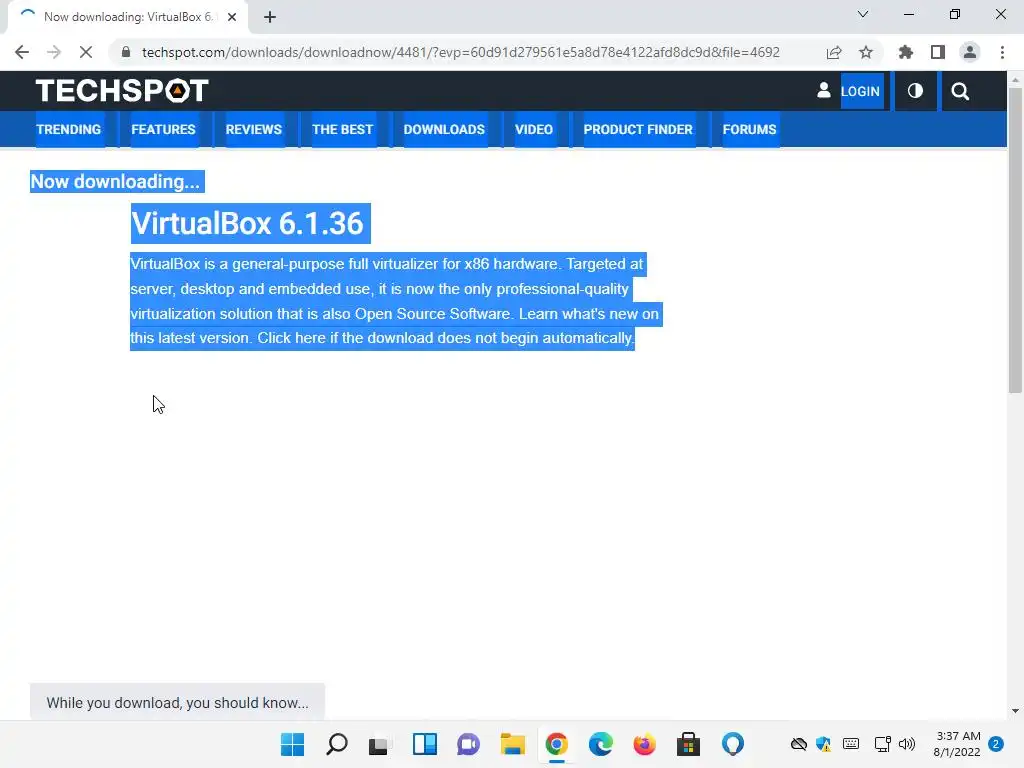
Task: Open the blue balloon app on the taskbar
Action: pos(733,744)
